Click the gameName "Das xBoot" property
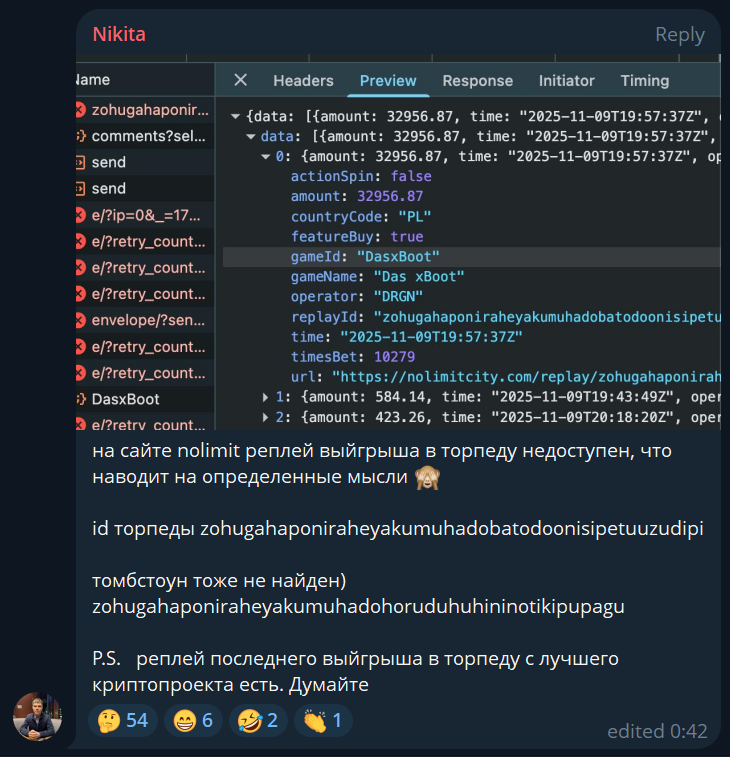The width and height of the screenshot is (730, 757). tap(377, 277)
